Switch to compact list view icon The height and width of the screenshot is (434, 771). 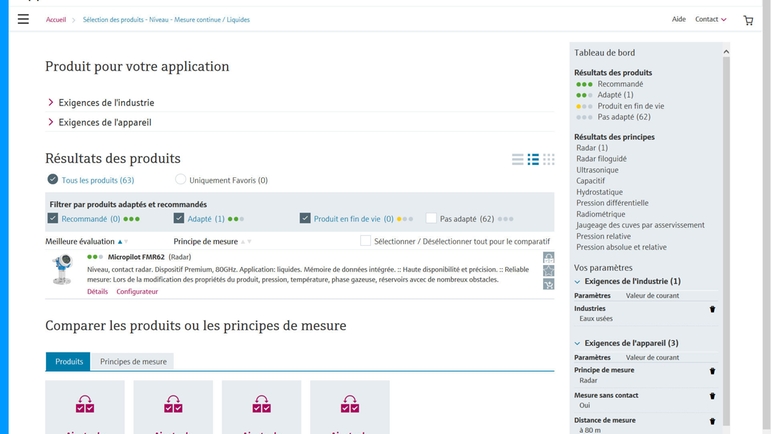(517, 159)
